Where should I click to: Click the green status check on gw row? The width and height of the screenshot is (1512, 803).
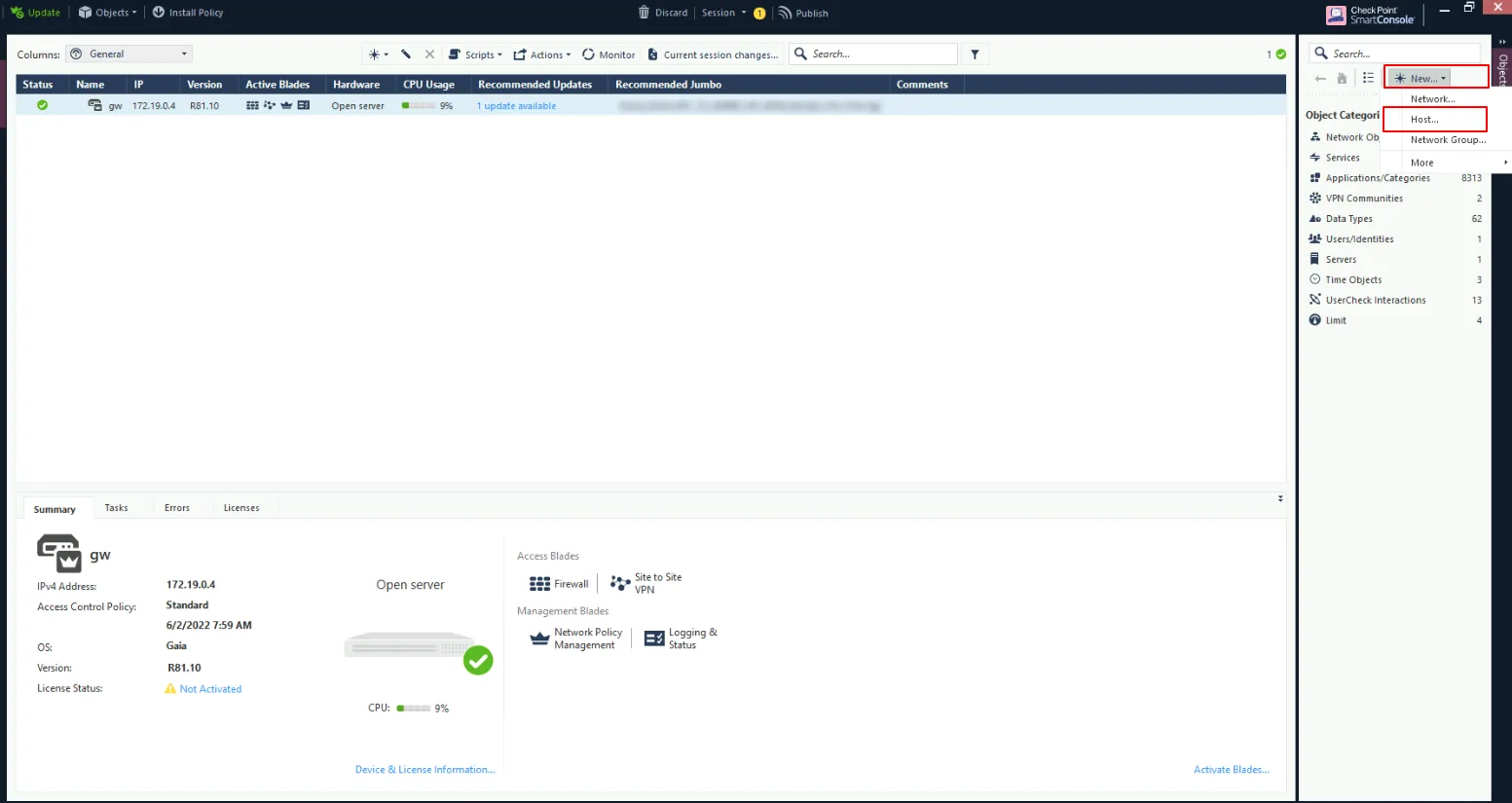(42, 105)
